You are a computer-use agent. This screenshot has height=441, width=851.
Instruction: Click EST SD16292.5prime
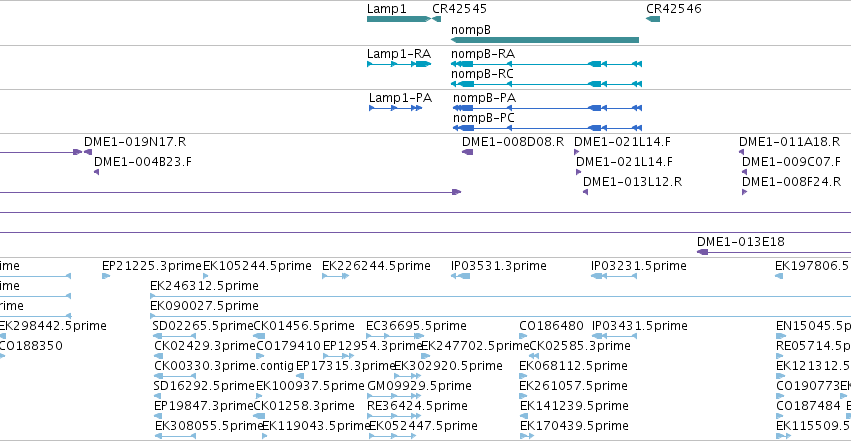[x=157, y=397]
